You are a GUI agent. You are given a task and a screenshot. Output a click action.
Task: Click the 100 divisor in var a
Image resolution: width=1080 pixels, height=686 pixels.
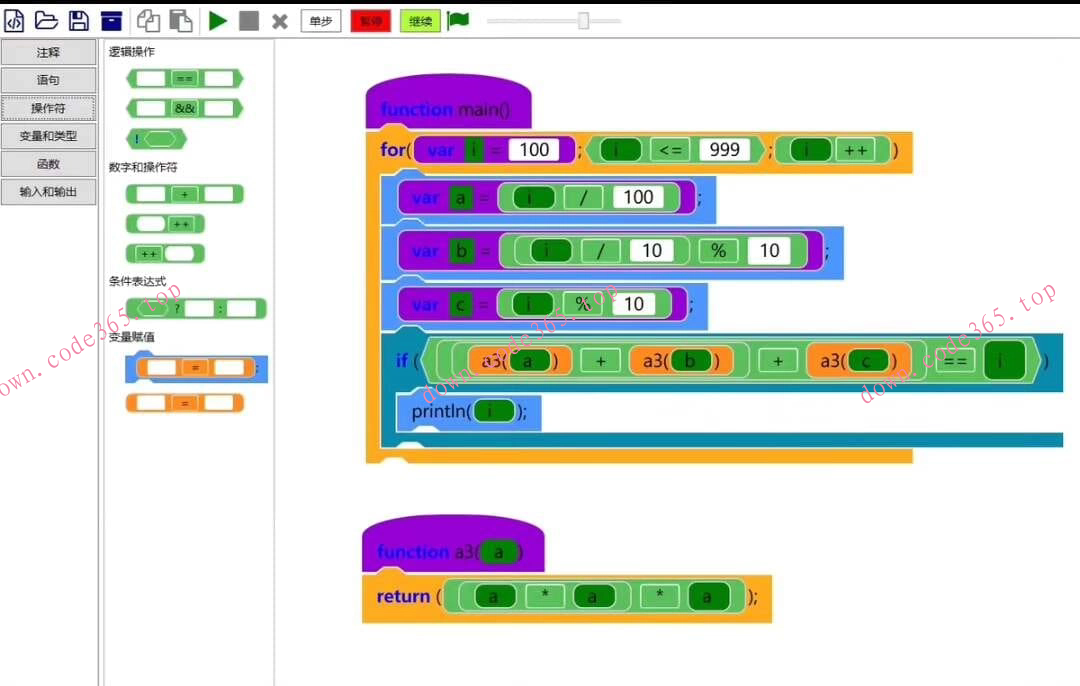(x=638, y=198)
